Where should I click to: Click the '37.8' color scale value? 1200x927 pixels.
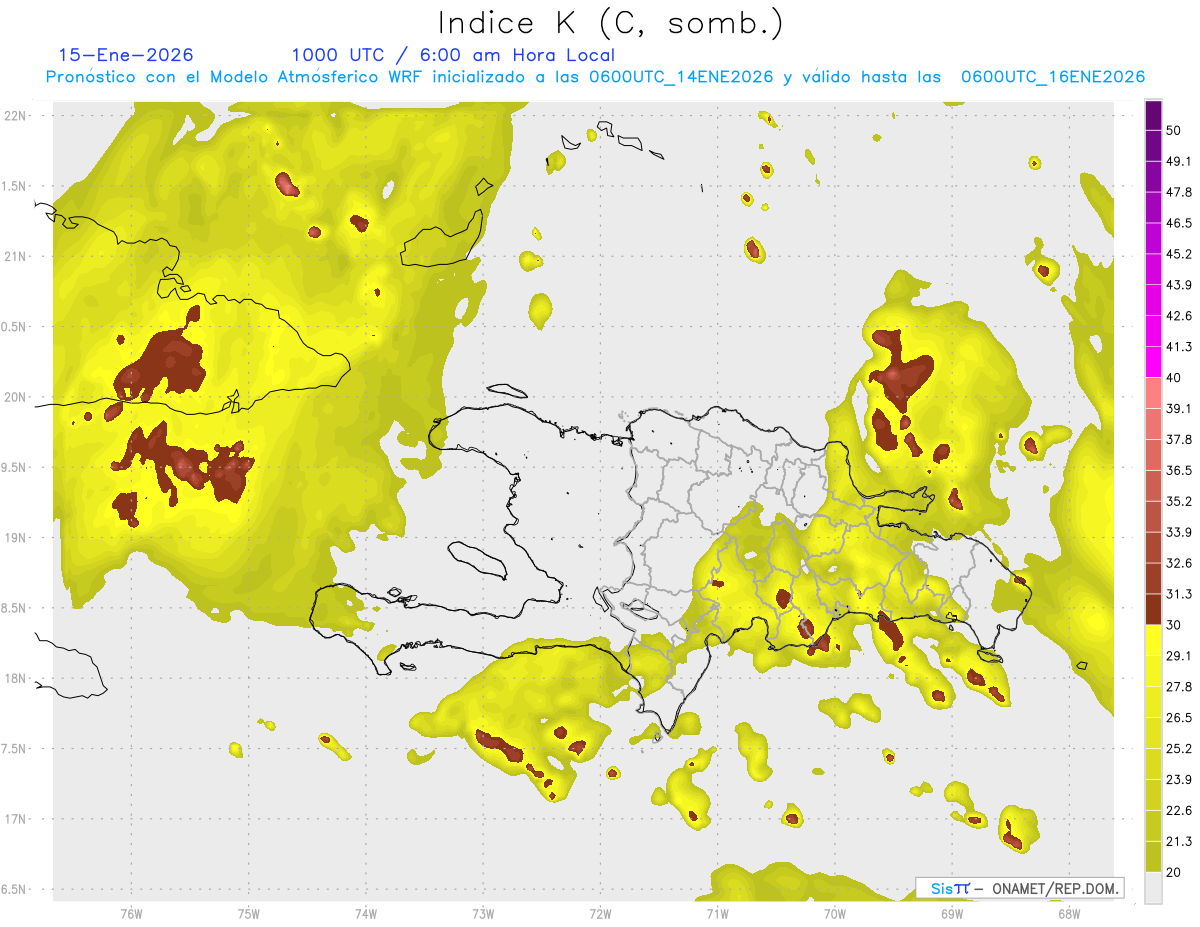[x=1178, y=439]
